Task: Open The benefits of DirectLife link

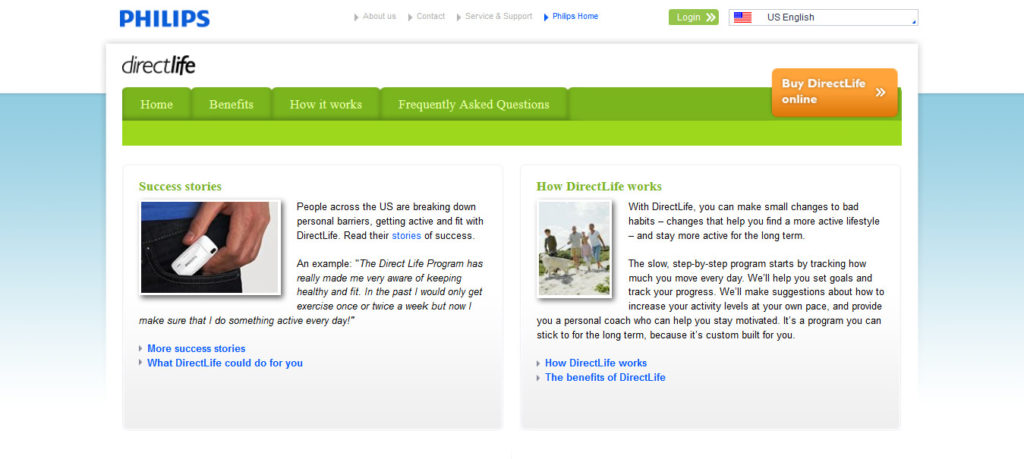Action: pos(605,377)
